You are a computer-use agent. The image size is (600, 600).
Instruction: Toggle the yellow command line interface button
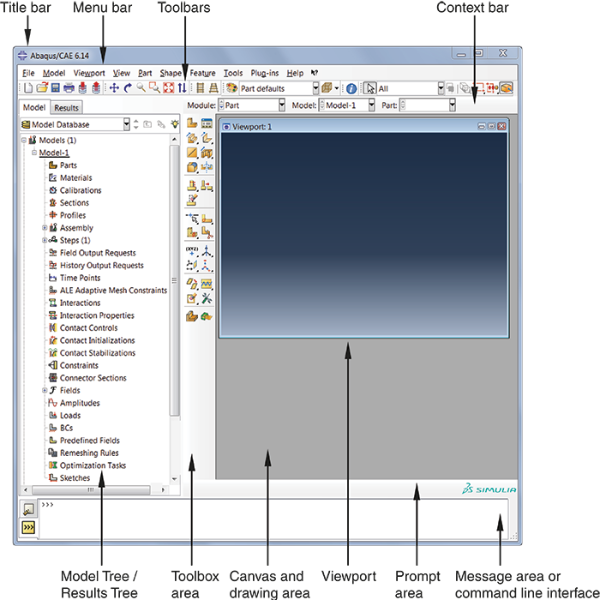29,528
